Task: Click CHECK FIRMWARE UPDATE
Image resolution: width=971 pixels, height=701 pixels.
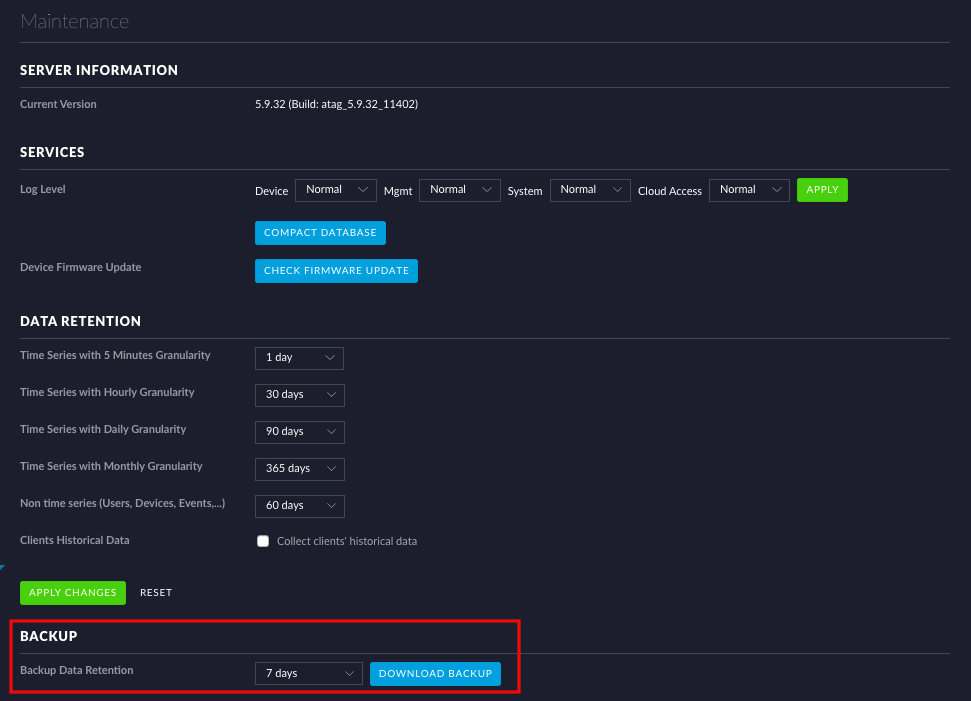Action: click(336, 270)
